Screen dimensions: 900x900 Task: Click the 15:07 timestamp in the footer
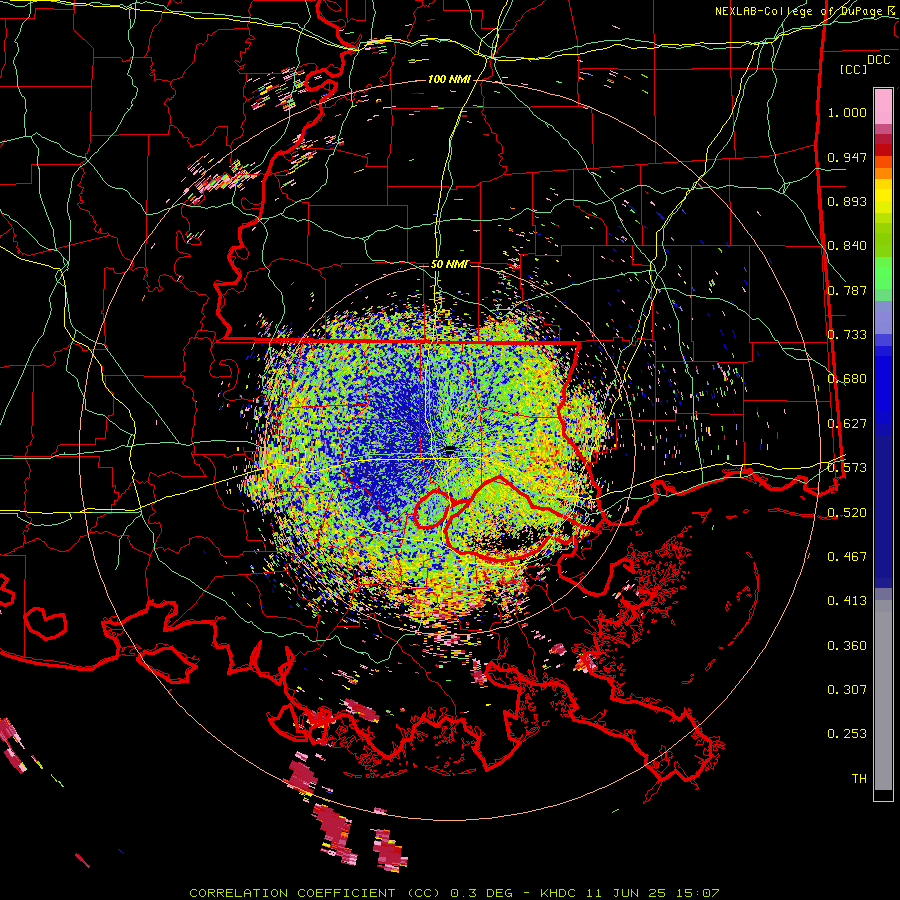click(x=699, y=893)
